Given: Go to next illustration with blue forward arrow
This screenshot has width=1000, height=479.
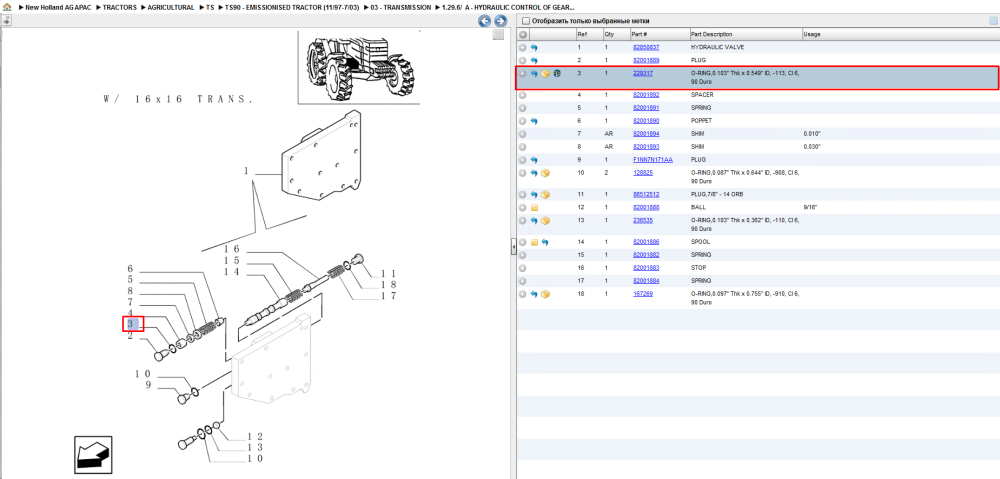Looking at the screenshot, I should point(501,21).
